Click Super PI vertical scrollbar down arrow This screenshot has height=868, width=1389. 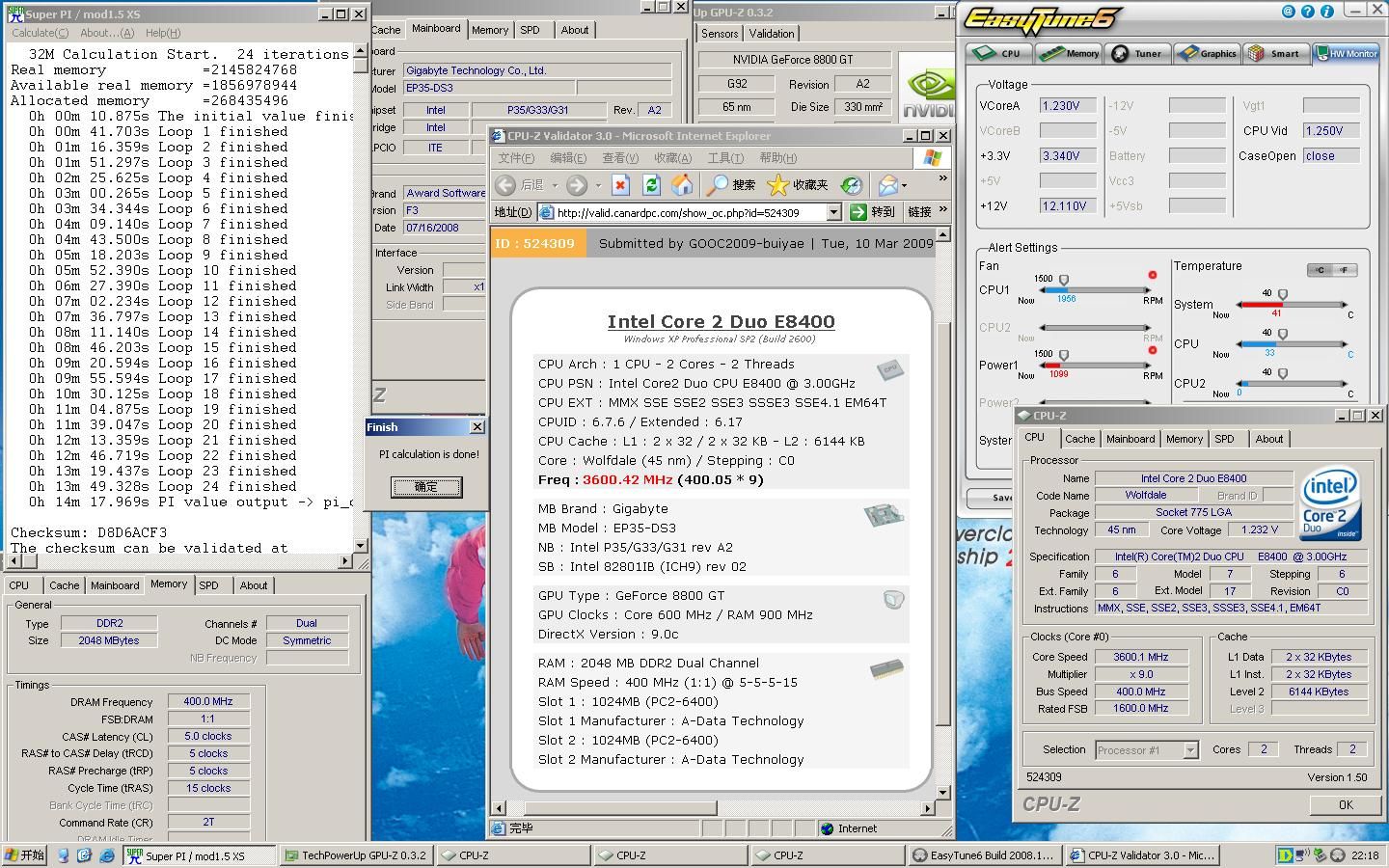[x=361, y=546]
